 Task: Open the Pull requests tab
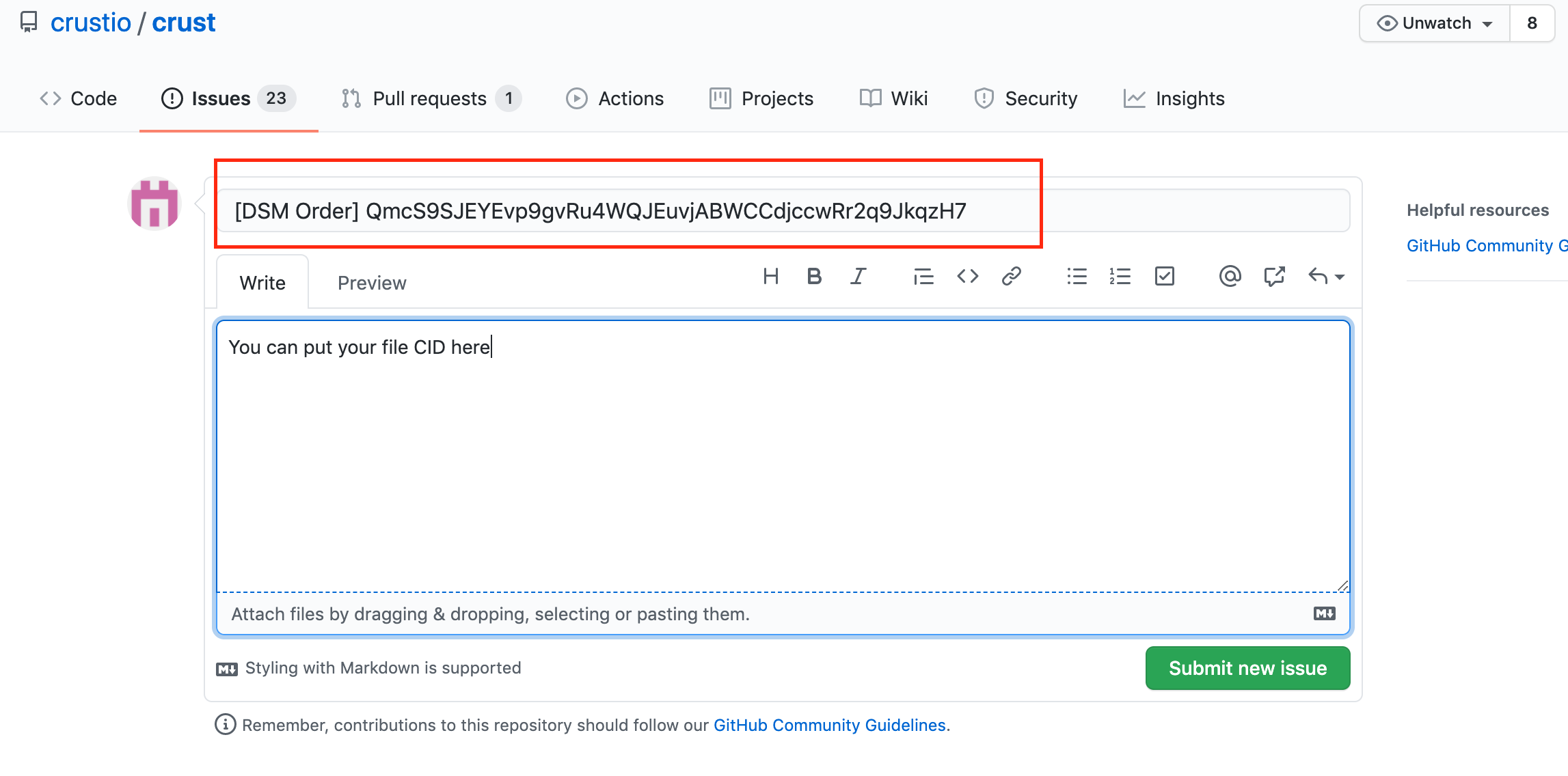click(431, 99)
